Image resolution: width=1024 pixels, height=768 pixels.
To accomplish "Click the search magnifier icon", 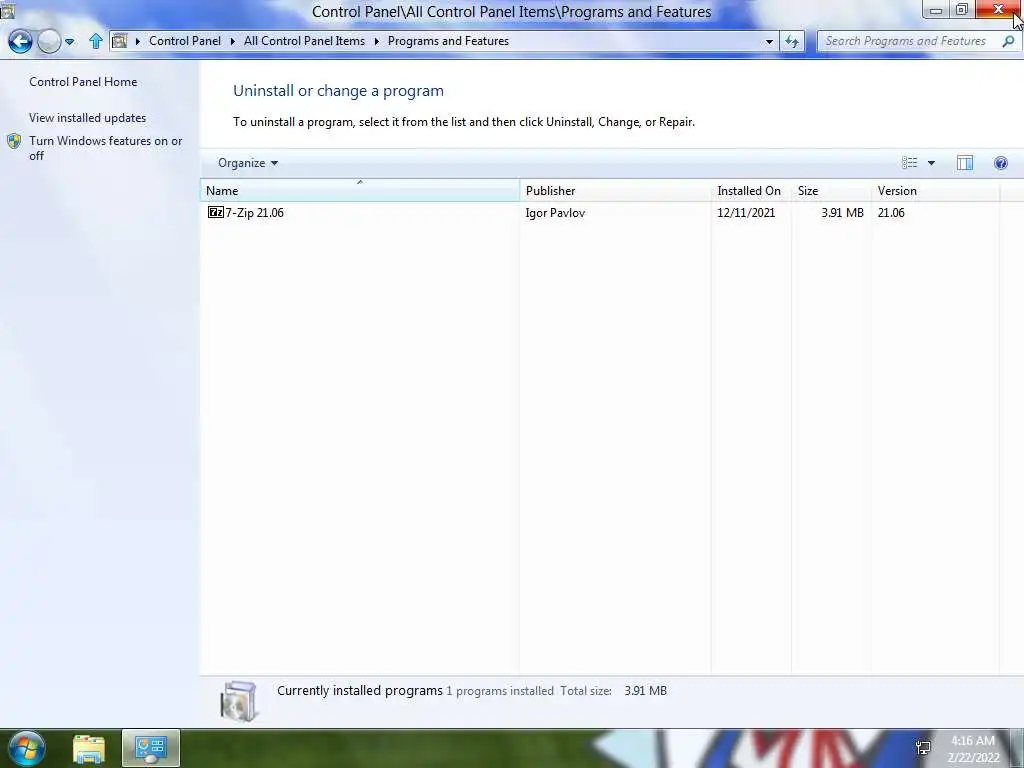I will 1008,41.
